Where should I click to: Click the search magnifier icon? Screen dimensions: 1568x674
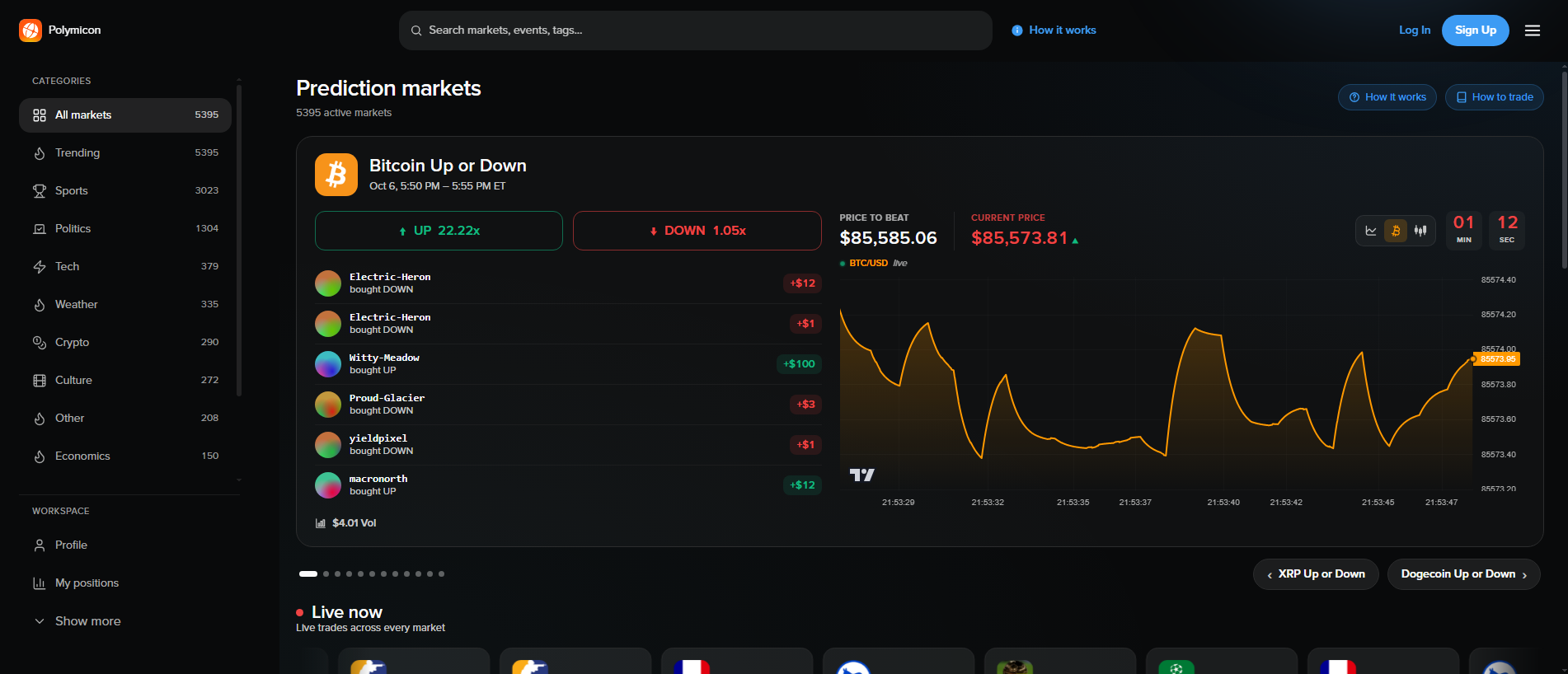click(x=416, y=30)
